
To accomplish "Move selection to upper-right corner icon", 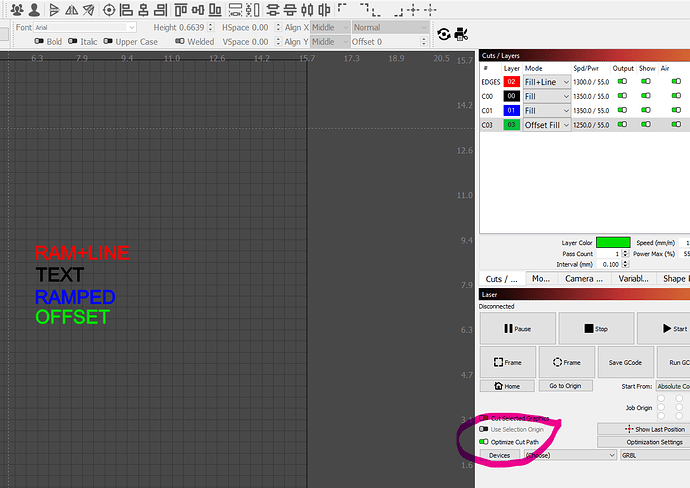I will [x=364, y=7].
